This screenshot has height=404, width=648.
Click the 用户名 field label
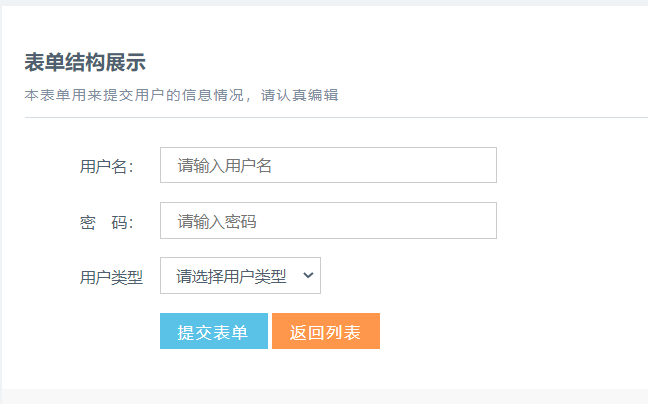point(106,166)
